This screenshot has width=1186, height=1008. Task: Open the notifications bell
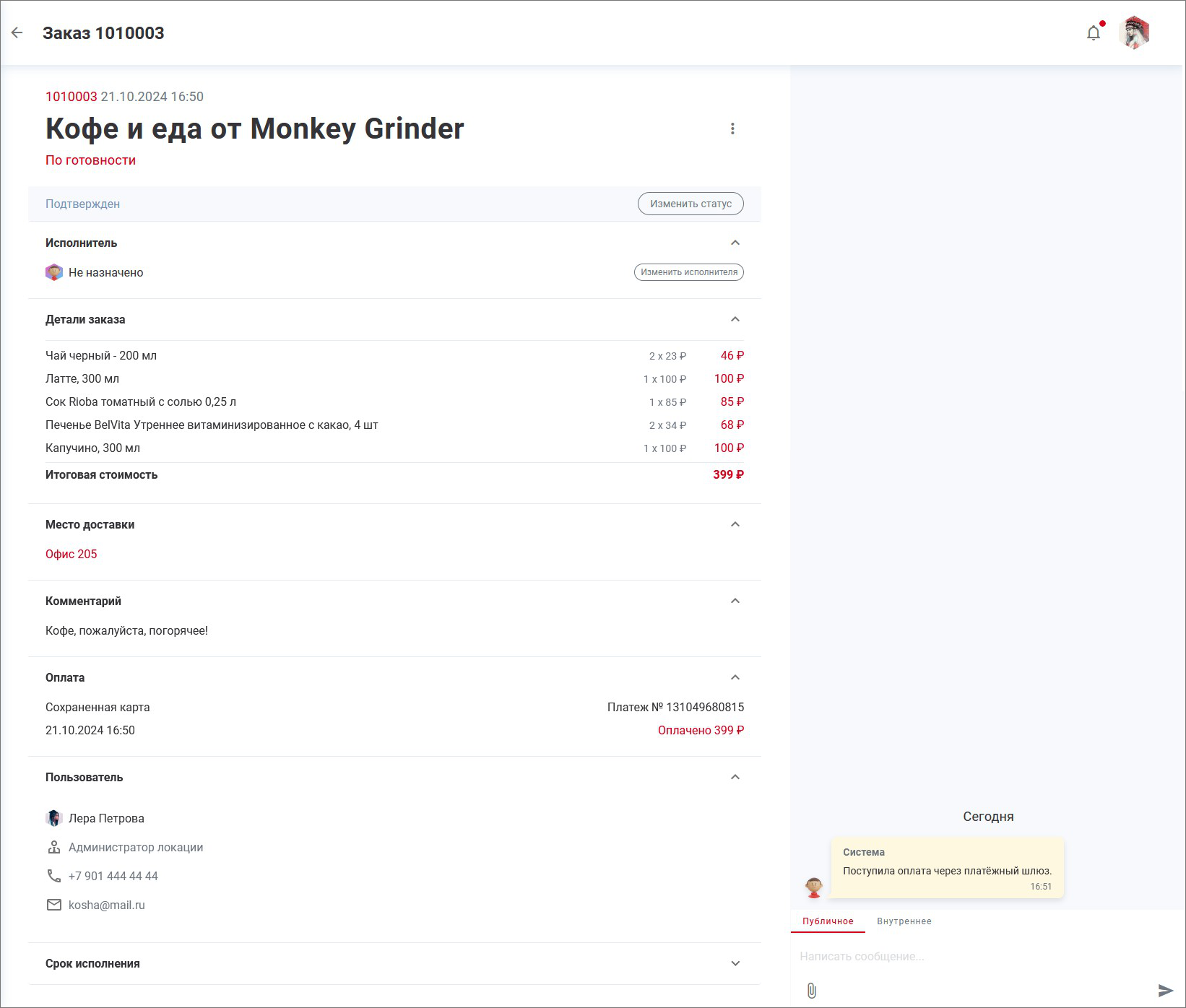point(1094,33)
